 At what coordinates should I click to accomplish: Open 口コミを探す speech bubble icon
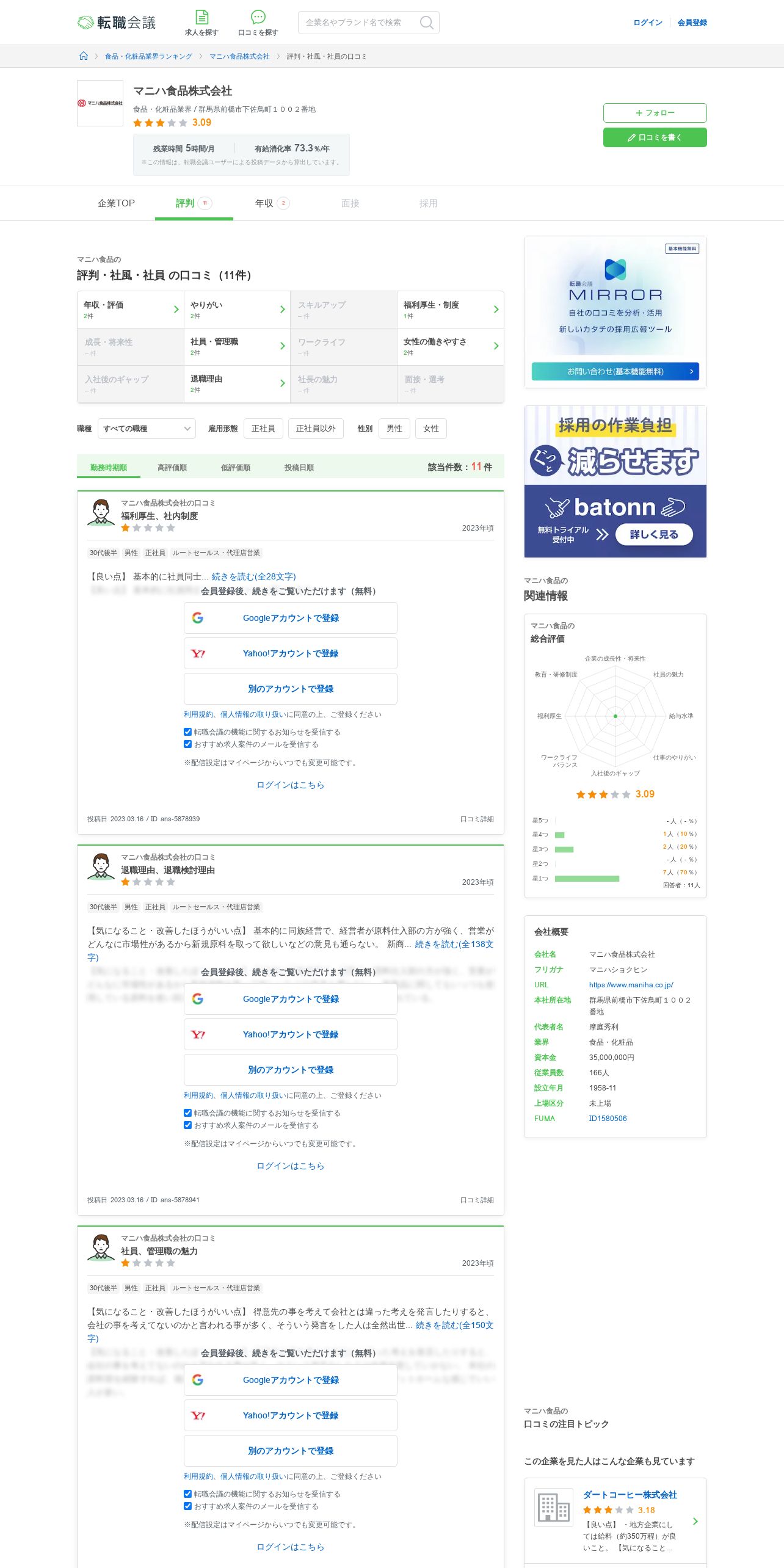tap(258, 17)
